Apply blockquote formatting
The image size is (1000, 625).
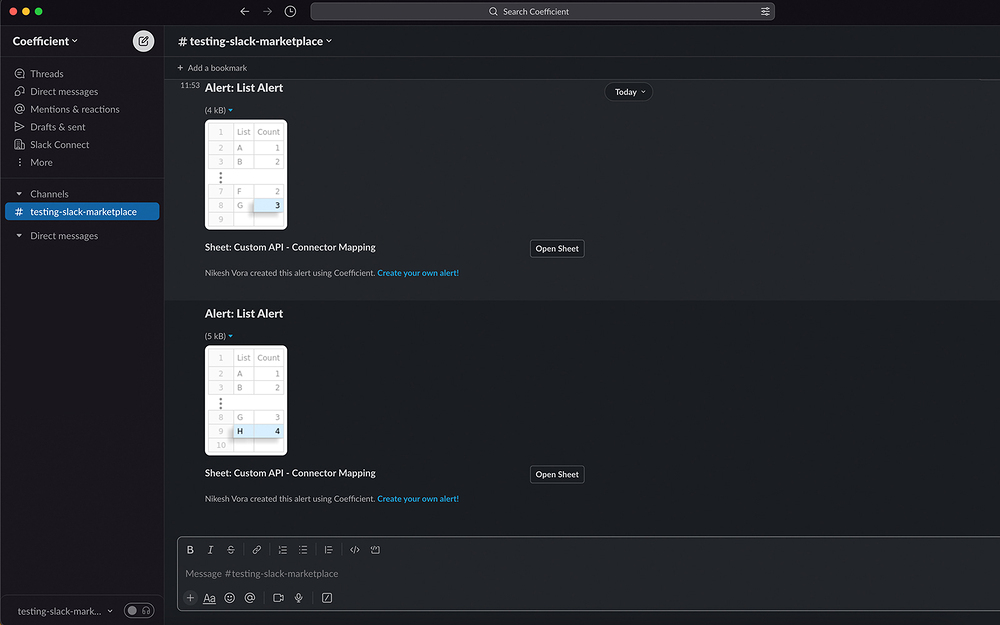click(x=328, y=550)
